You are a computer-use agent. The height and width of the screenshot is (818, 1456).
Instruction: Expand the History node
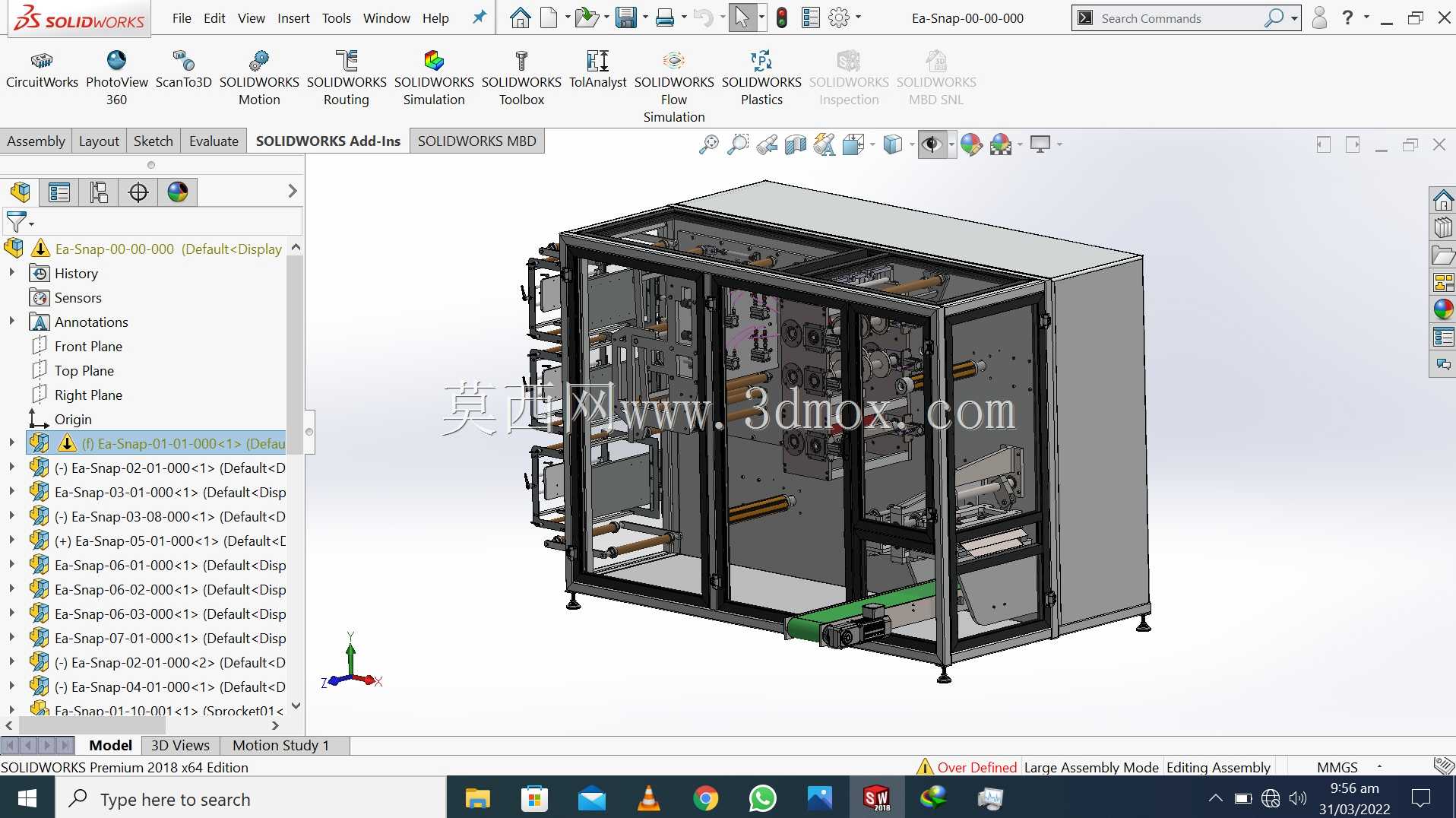[11, 272]
